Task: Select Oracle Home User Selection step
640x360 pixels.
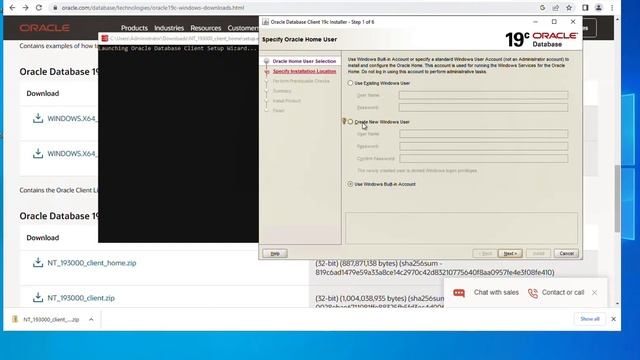Action: (x=304, y=61)
